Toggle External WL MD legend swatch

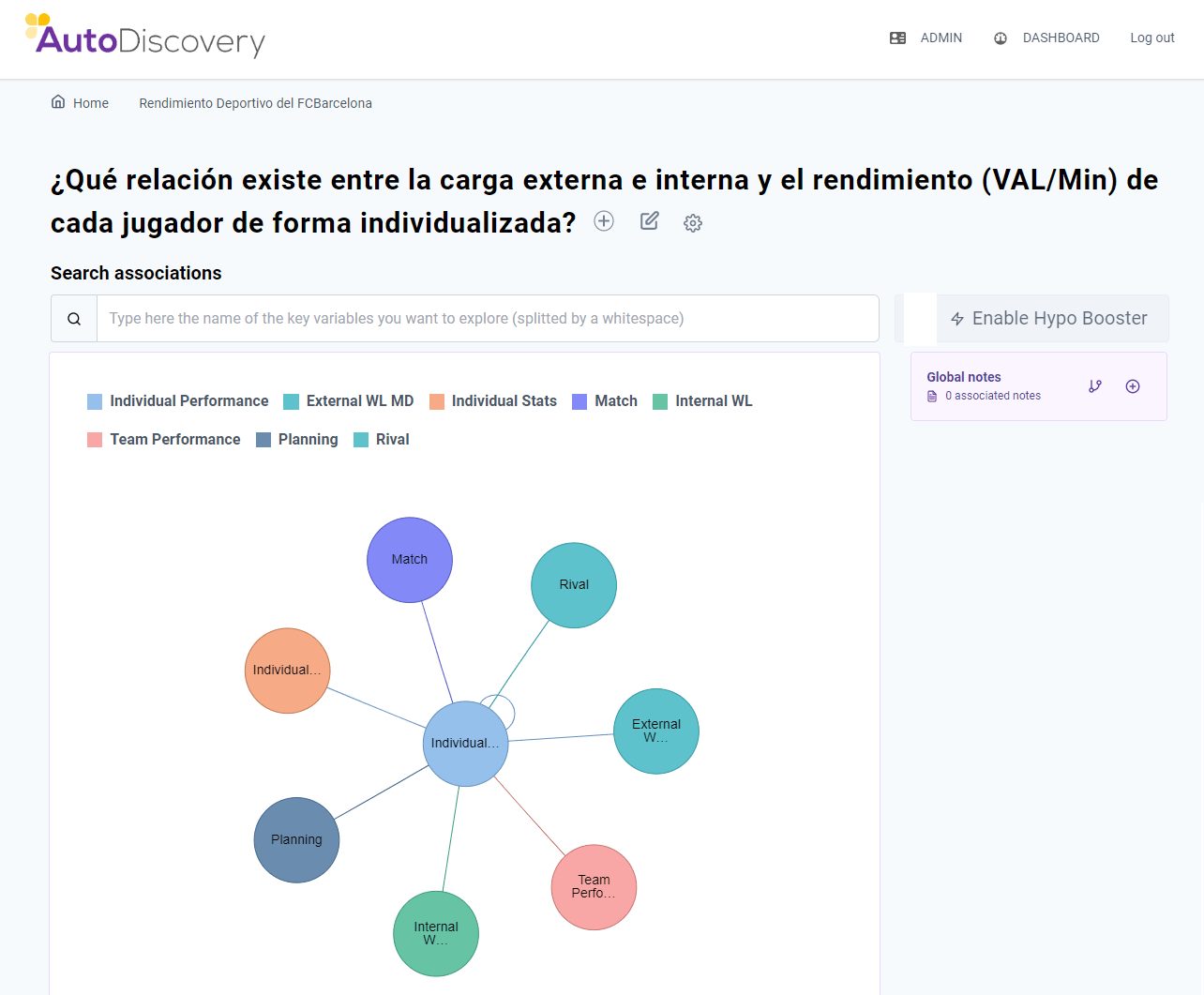click(x=292, y=401)
